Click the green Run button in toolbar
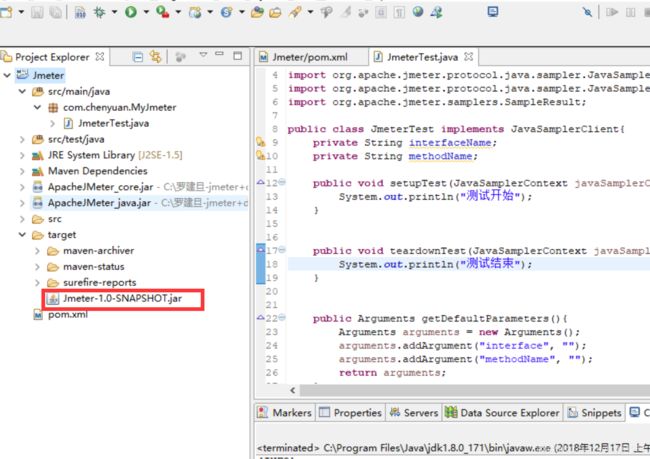Image resolution: width=650 pixels, height=459 pixels. pyautogui.click(x=131, y=12)
